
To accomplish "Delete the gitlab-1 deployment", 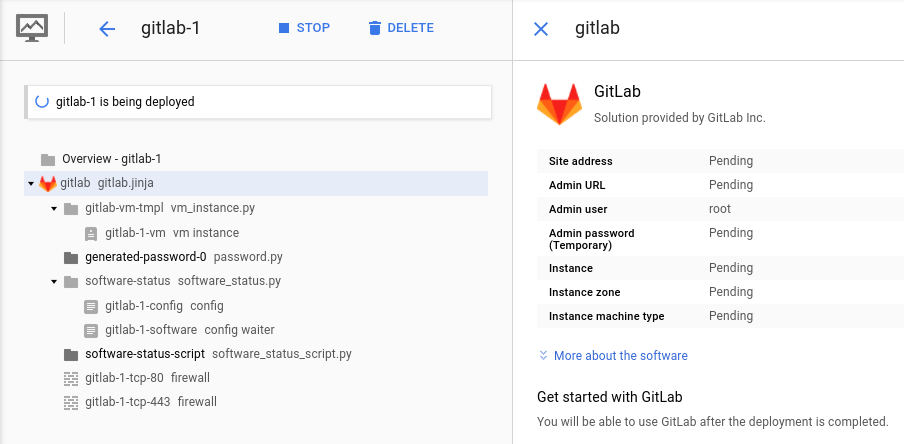I will (400, 28).
